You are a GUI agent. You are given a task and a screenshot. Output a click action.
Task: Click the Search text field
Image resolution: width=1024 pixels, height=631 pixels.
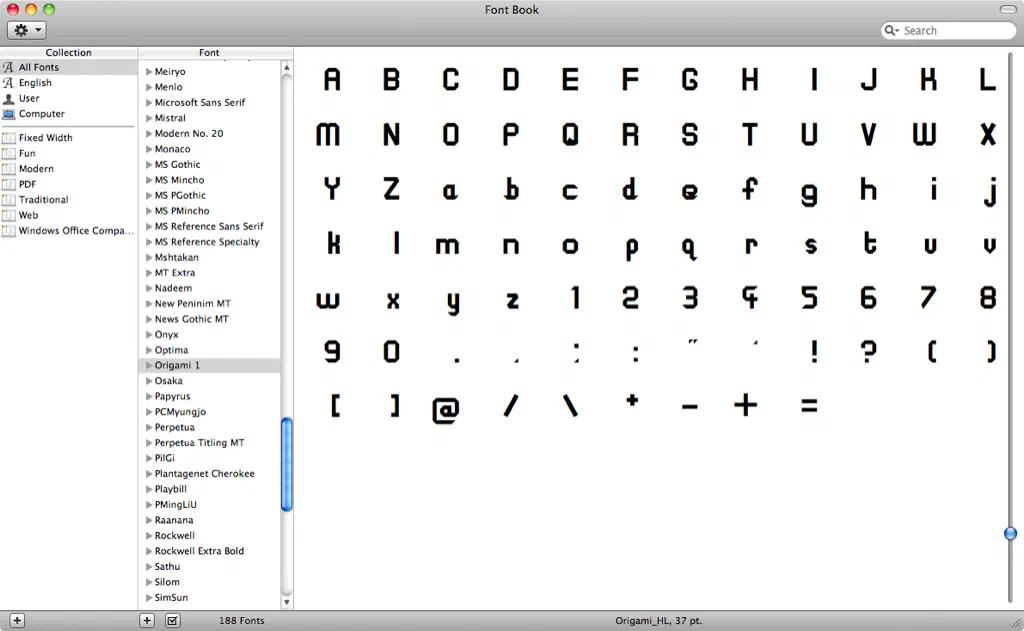[955, 31]
